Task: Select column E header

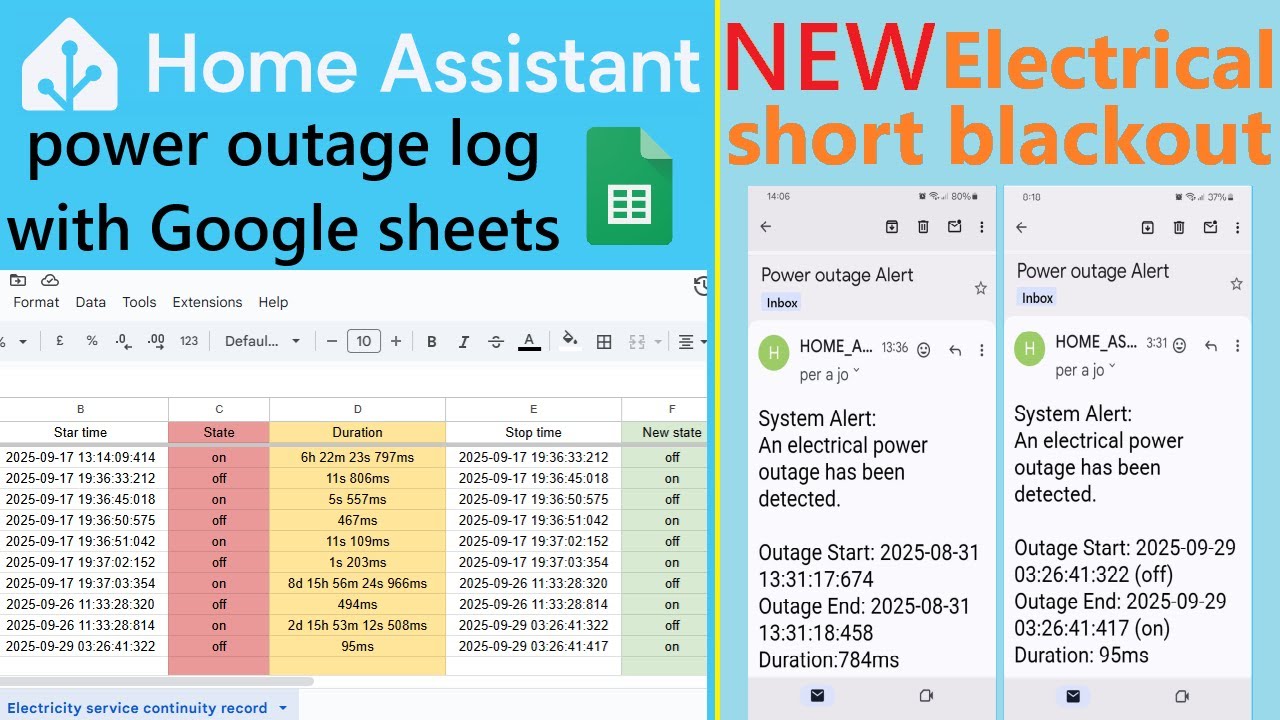Action: (534, 409)
